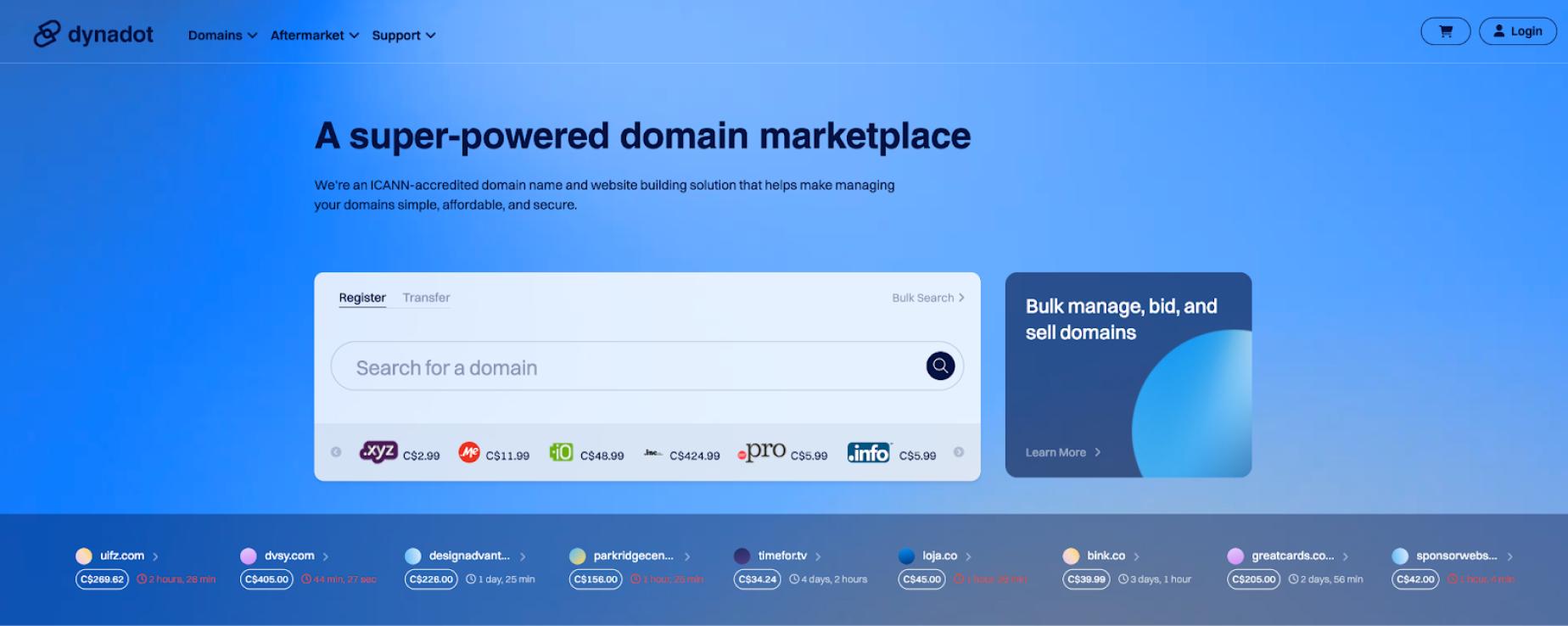Click the timefor.tv avatar circle
The height and width of the screenshot is (626, 1568).
(742, 556)
